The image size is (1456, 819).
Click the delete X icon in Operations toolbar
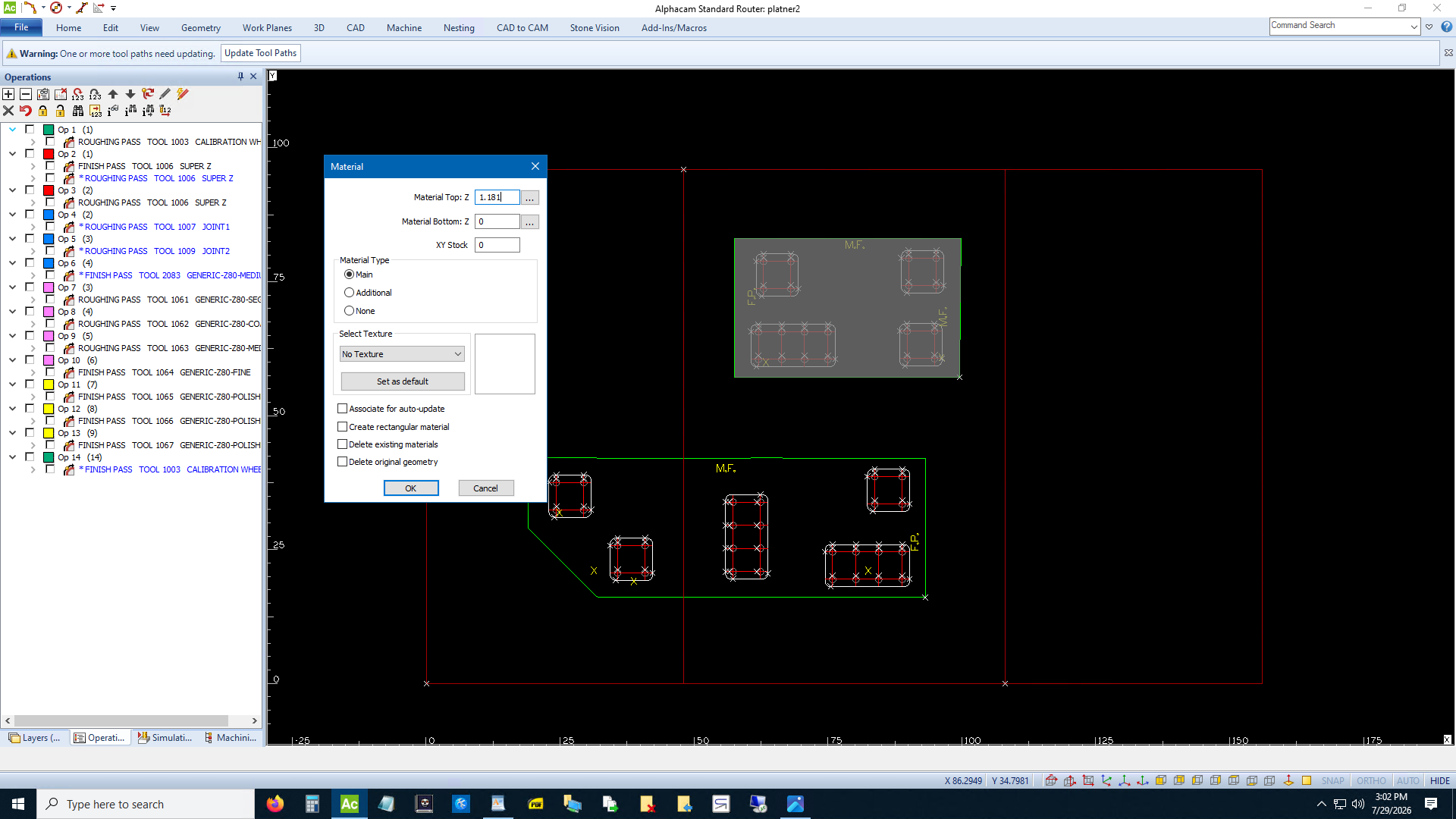(8, 111)
